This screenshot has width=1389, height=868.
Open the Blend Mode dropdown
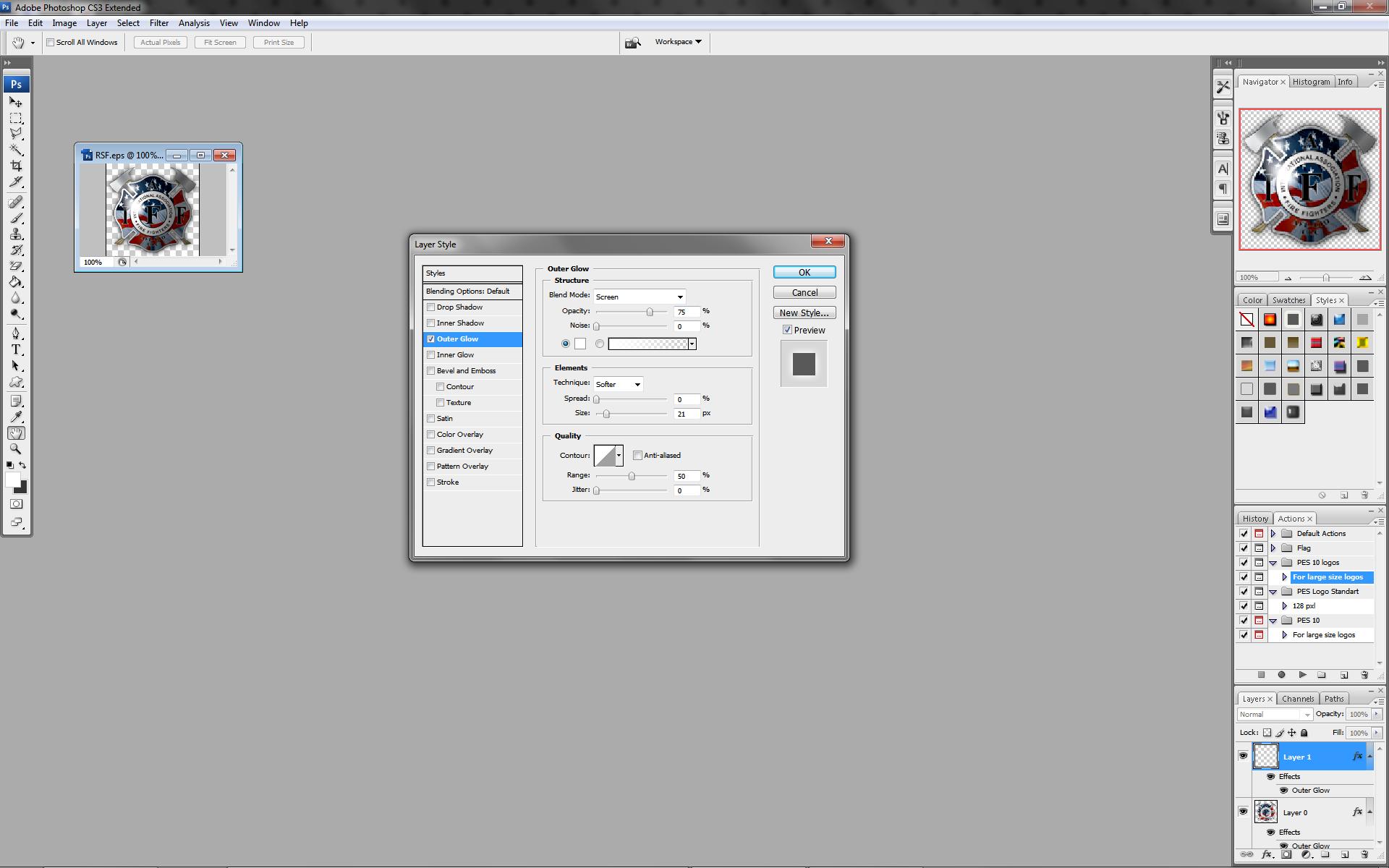coord(640,297)
